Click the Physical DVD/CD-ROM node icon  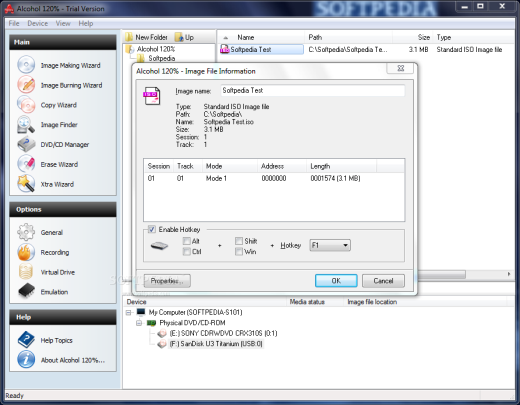(152, 323)
